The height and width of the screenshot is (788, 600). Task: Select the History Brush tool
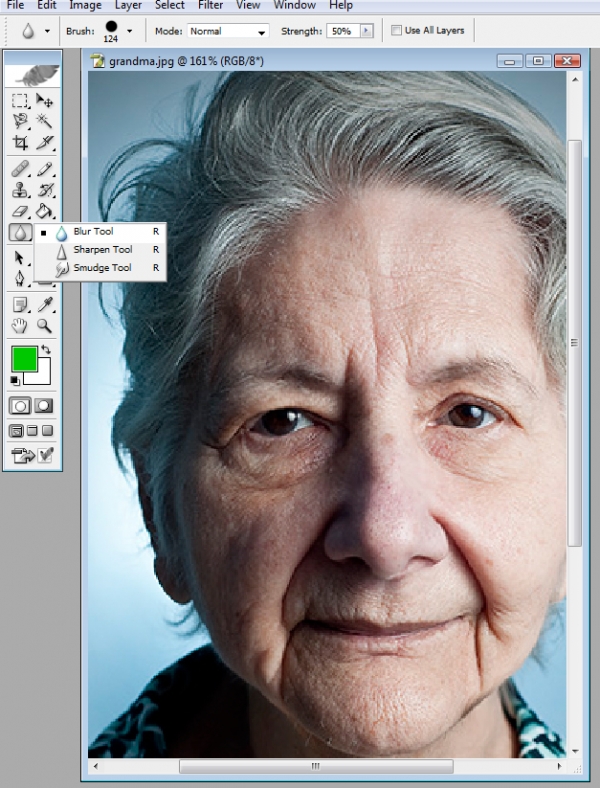click(x=44, y=190)
